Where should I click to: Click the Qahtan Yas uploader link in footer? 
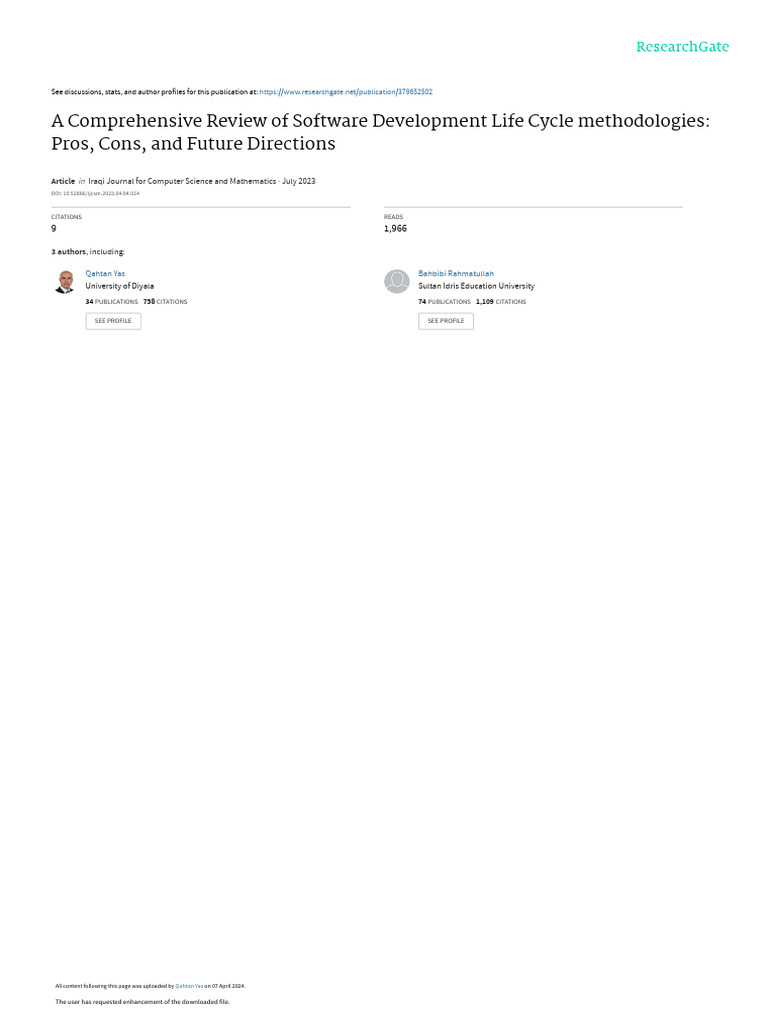coord(189,986)
